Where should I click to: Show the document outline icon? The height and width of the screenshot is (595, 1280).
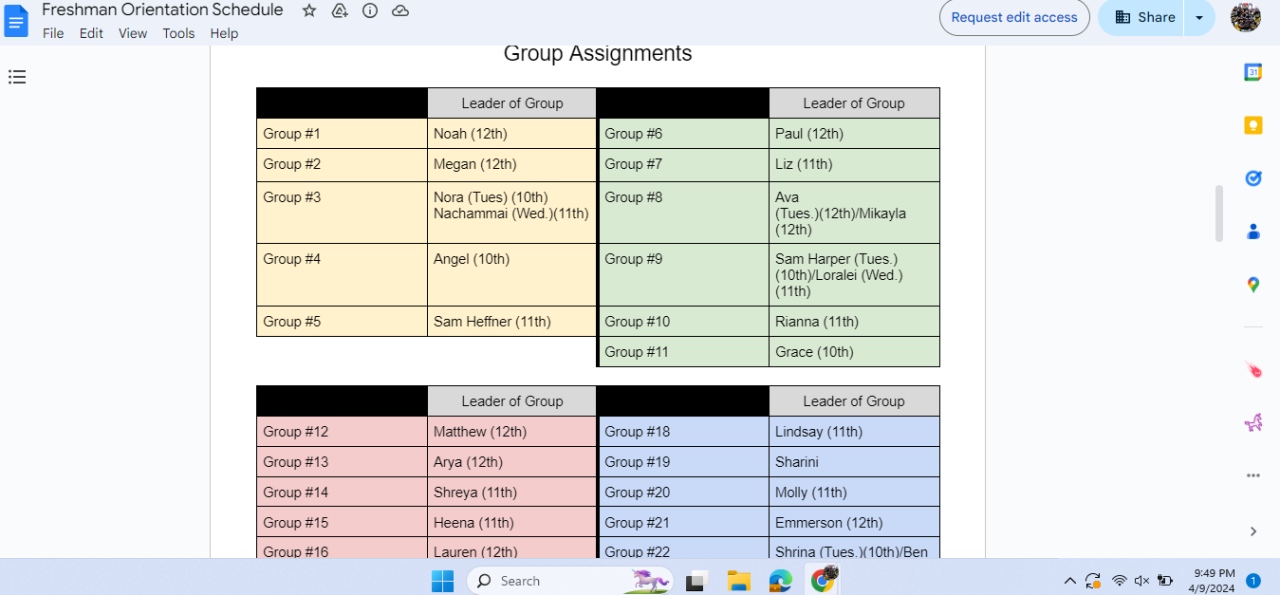click(17, 77)
